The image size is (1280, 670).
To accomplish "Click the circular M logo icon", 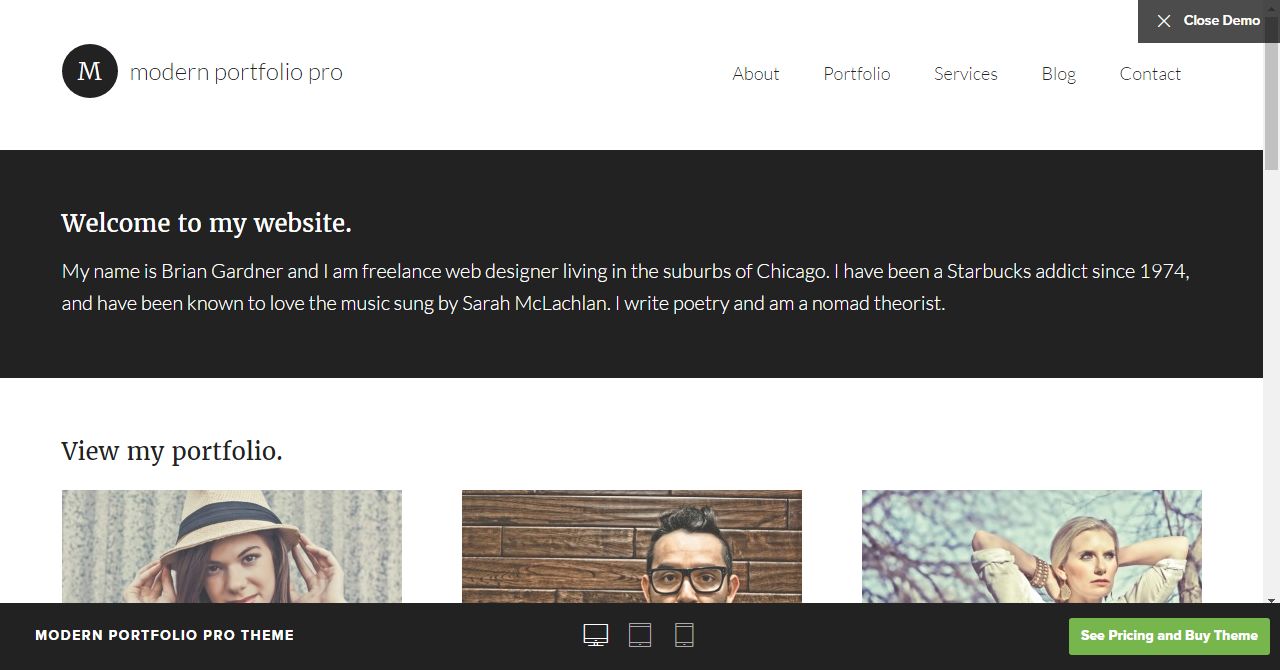I will 90,71.
